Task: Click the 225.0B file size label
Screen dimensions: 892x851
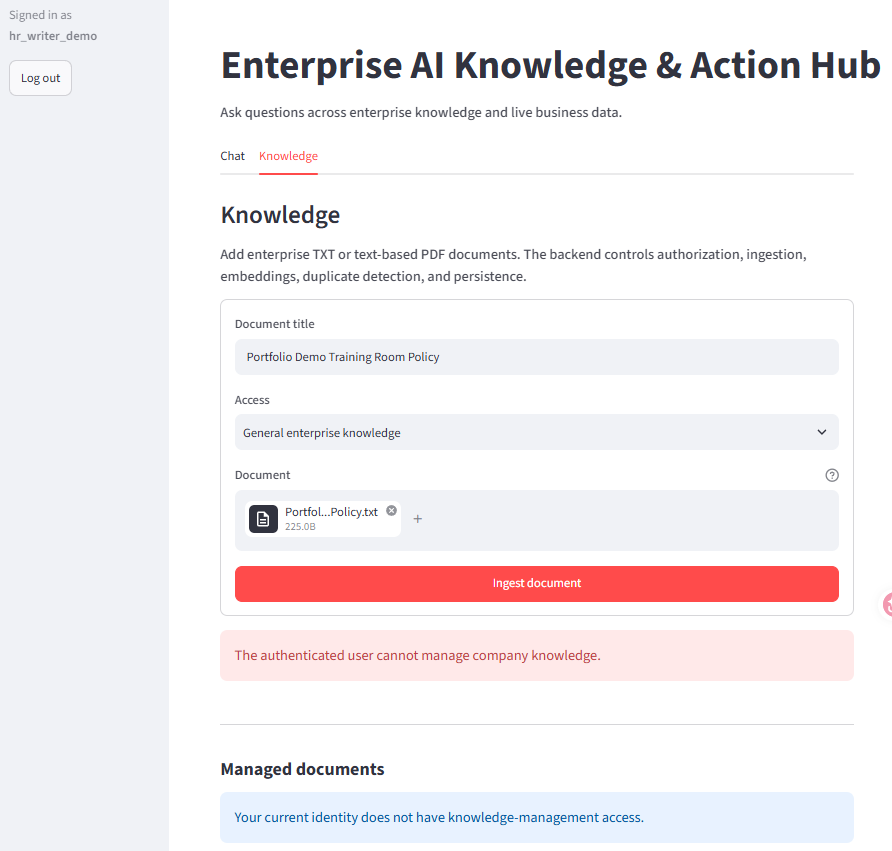Action: (300, 527)
